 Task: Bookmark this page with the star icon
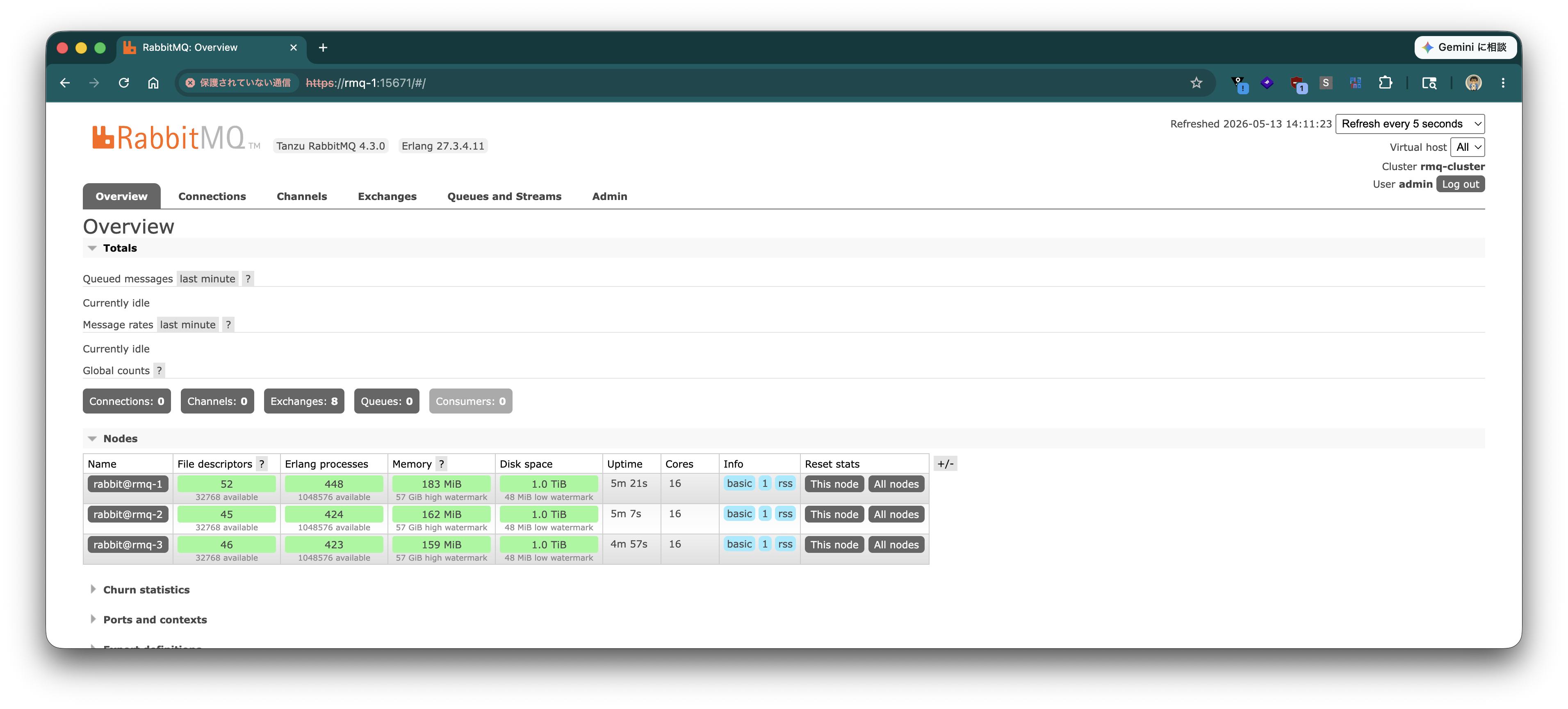click(1196, 83)
